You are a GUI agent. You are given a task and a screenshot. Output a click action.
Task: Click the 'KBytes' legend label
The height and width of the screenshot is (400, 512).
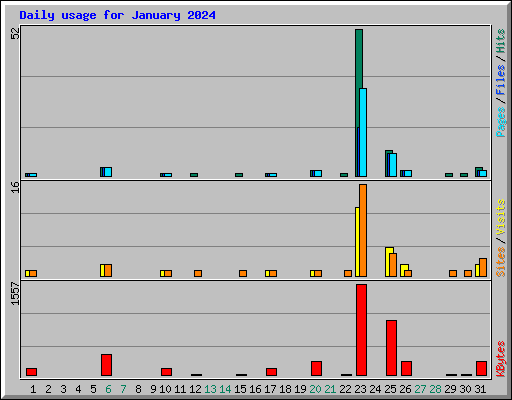500,359
